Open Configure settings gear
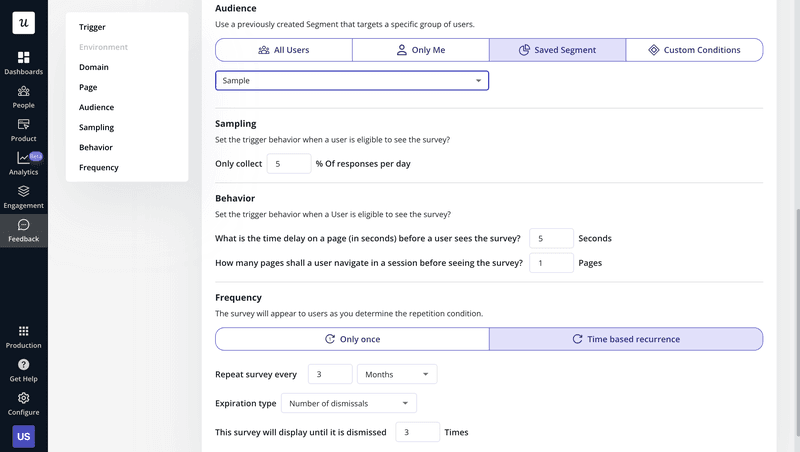 click(23, 398)
